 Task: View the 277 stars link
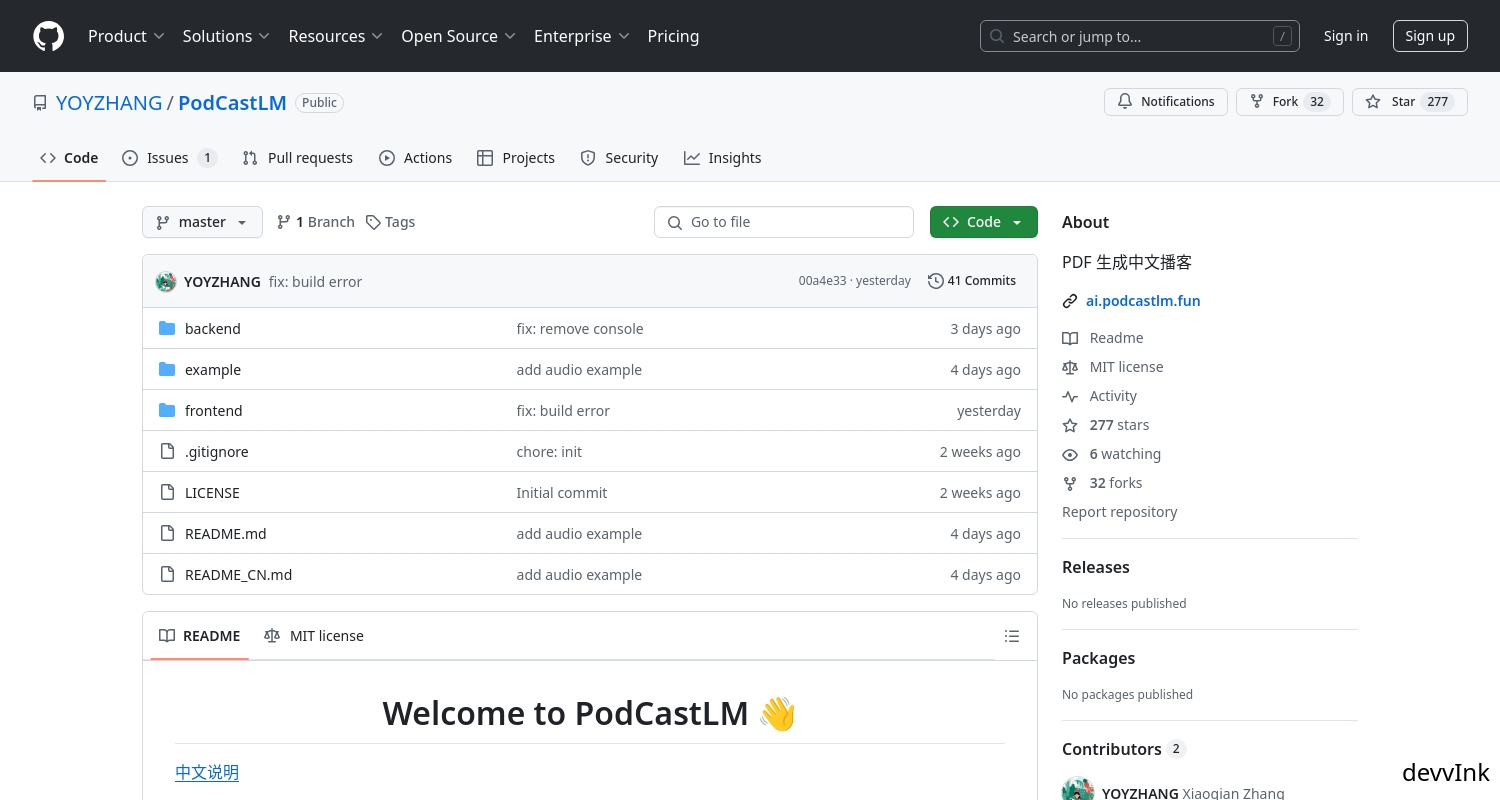pyautogui.click(x=1106, y=425)
